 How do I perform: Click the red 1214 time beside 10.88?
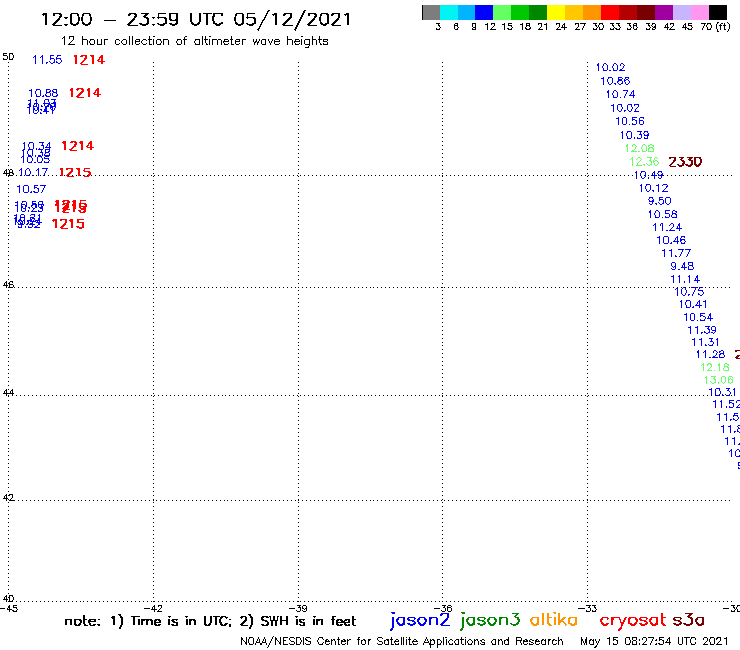tap(85, 93)
